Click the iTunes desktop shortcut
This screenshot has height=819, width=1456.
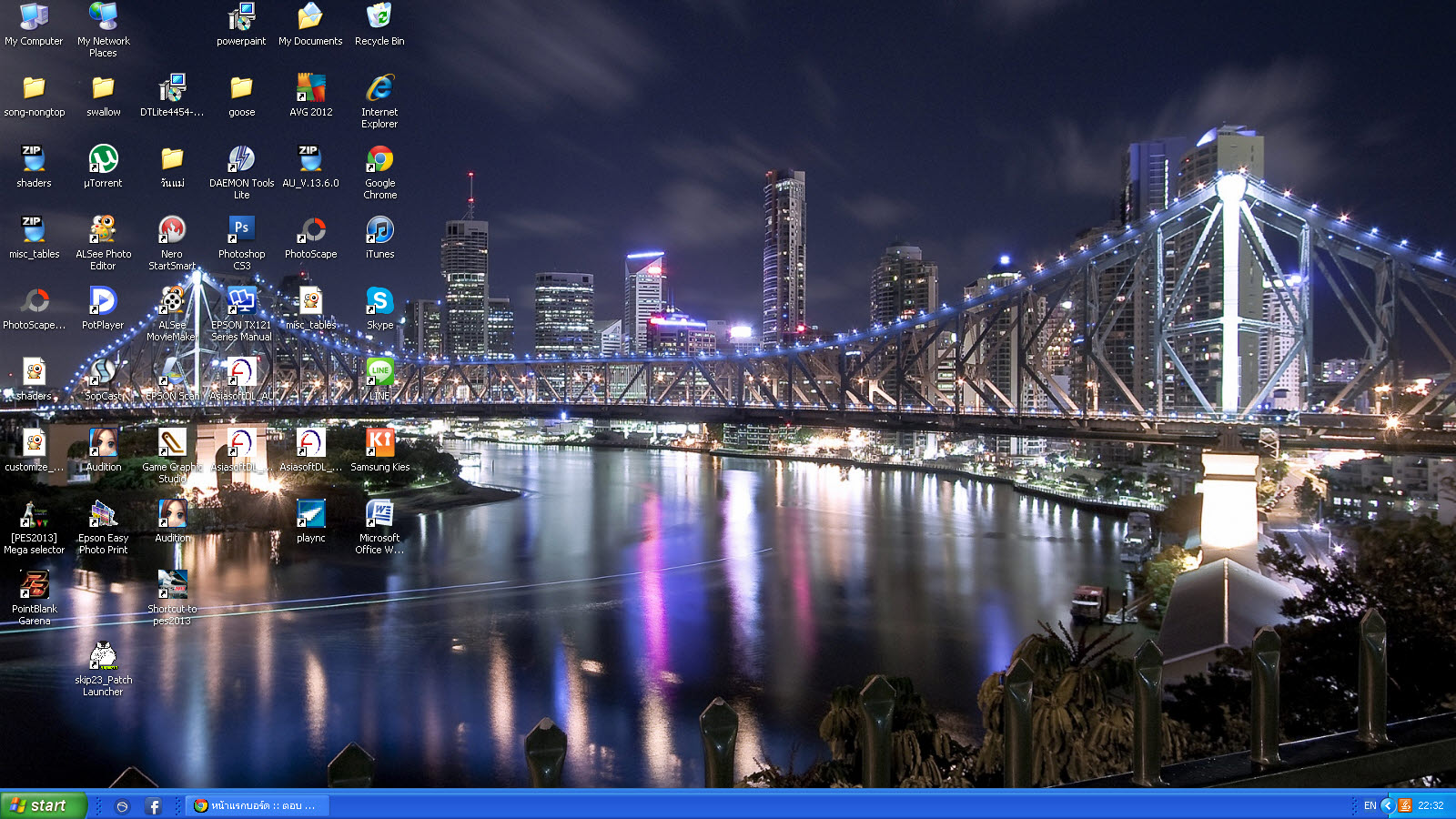click(x=379, y=230)
